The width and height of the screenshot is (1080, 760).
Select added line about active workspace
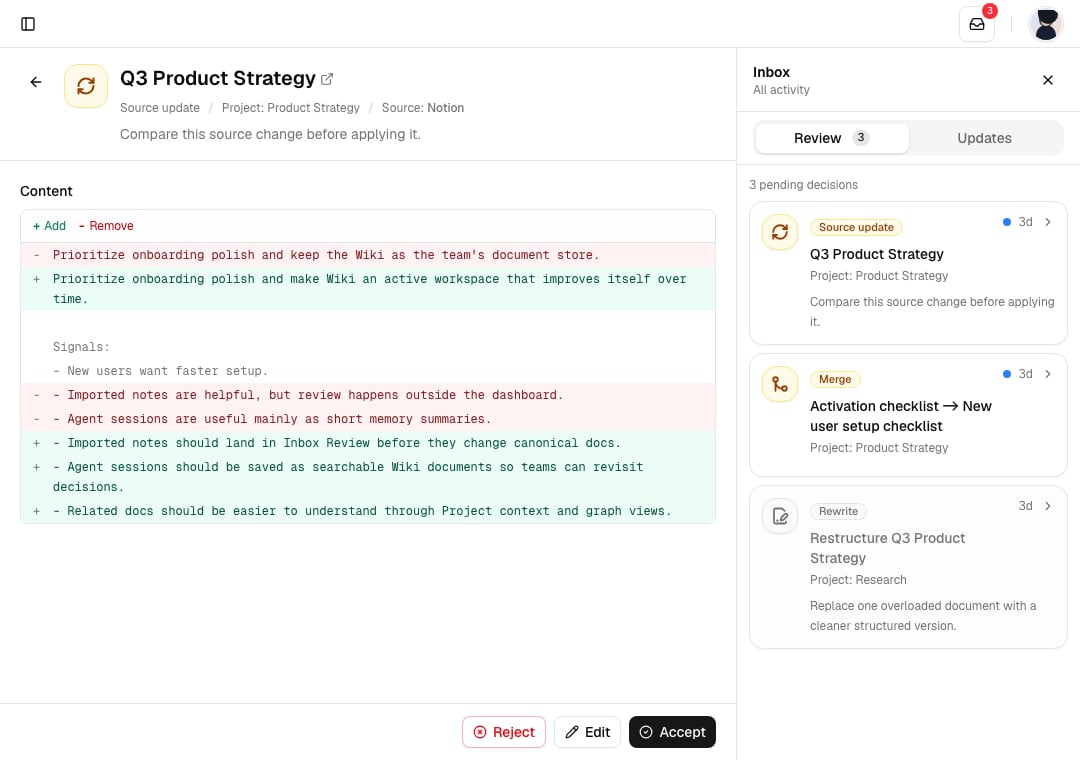[x=368, y=289]
